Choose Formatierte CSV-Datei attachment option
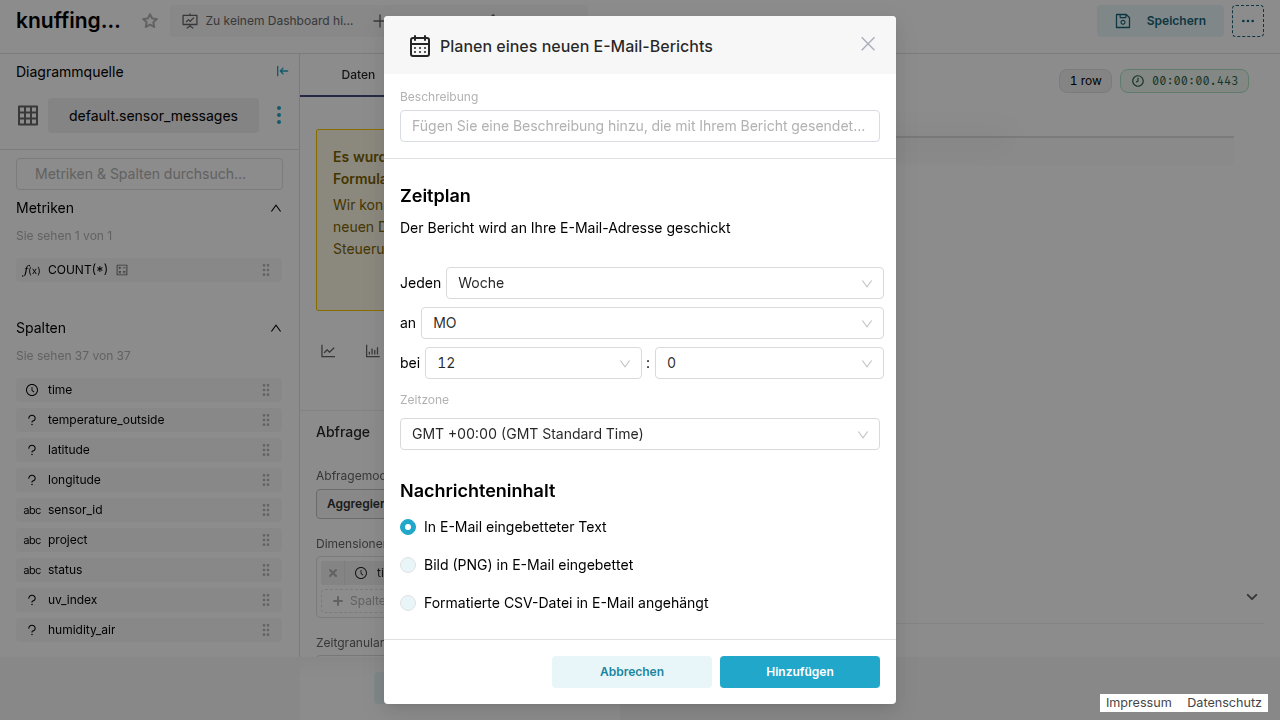1280x720 pixels. click(x=408, y=603)
